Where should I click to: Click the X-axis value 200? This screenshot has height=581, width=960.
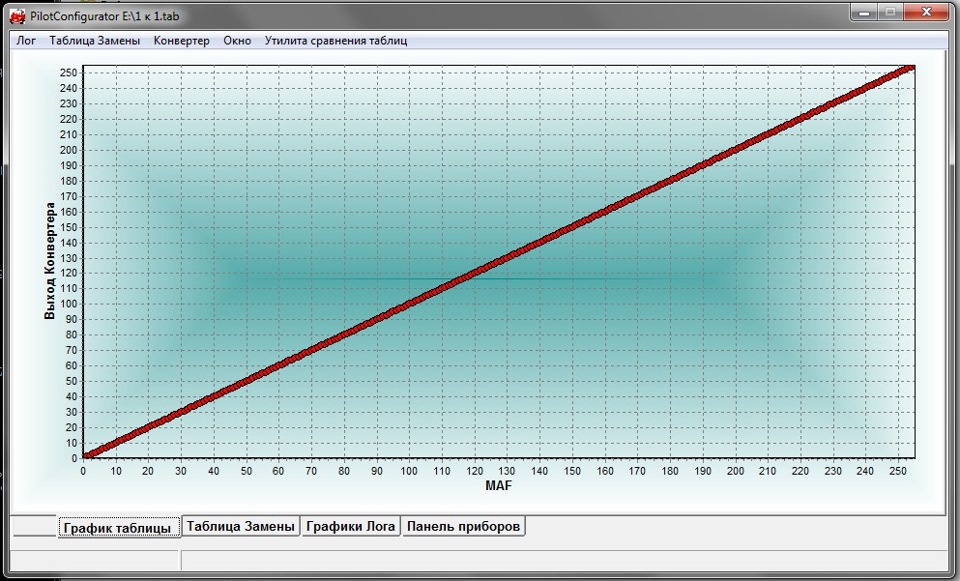click(735, 471)
